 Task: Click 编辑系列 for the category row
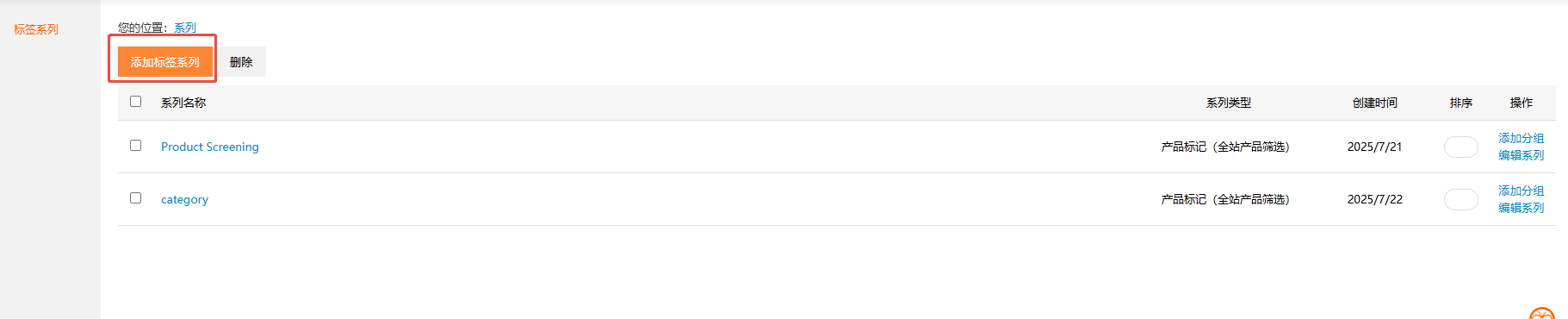[1522, 208]
